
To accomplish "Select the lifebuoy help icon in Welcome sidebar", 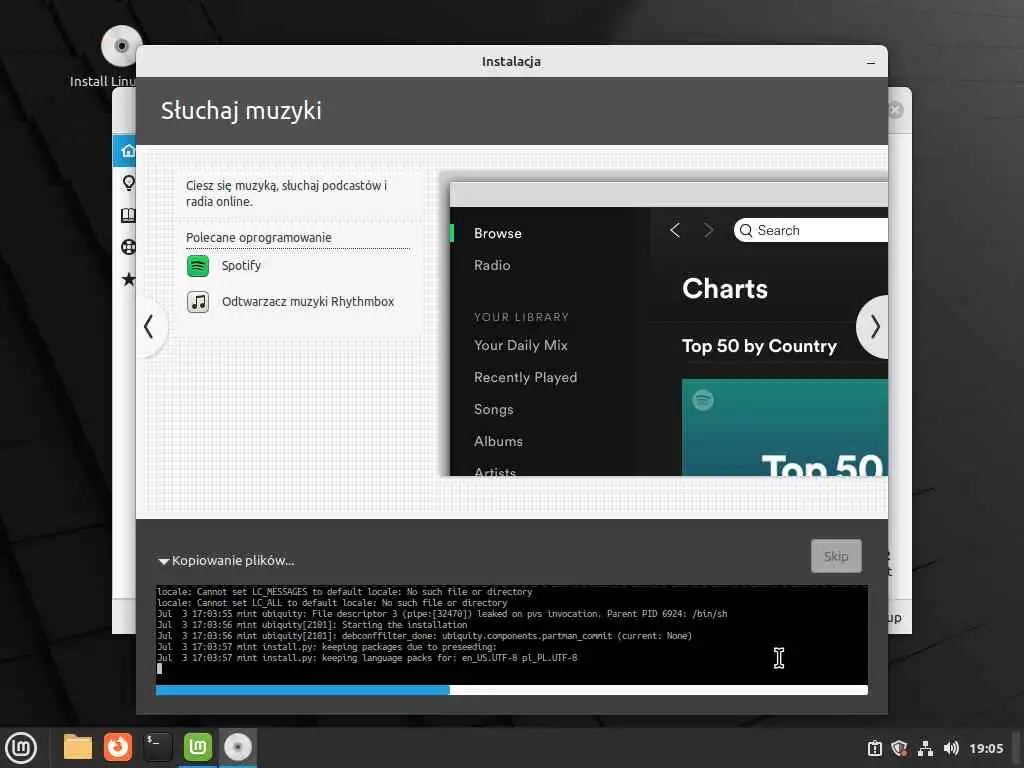I will [128, 247].
